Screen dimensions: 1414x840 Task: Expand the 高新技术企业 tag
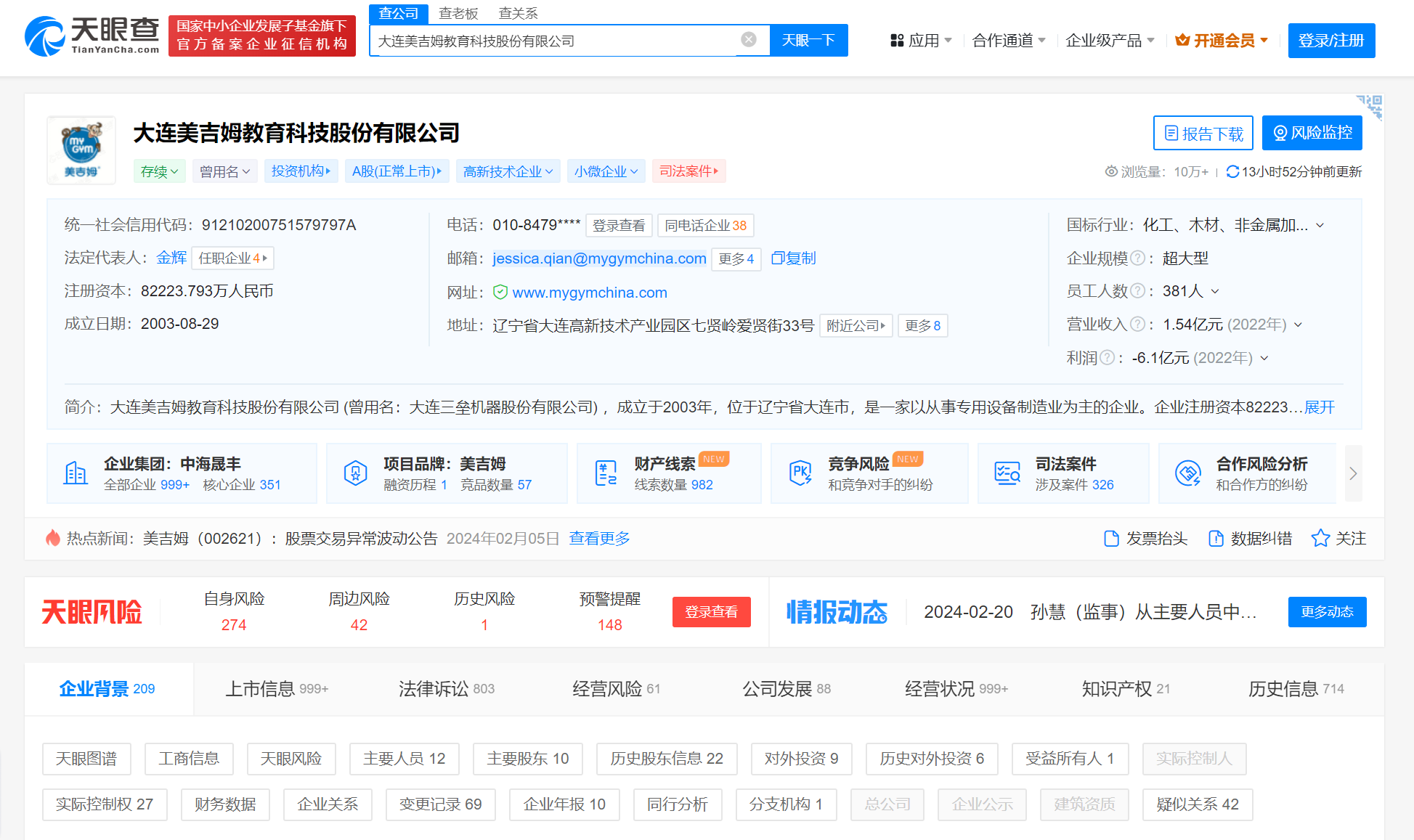(508, 171)
